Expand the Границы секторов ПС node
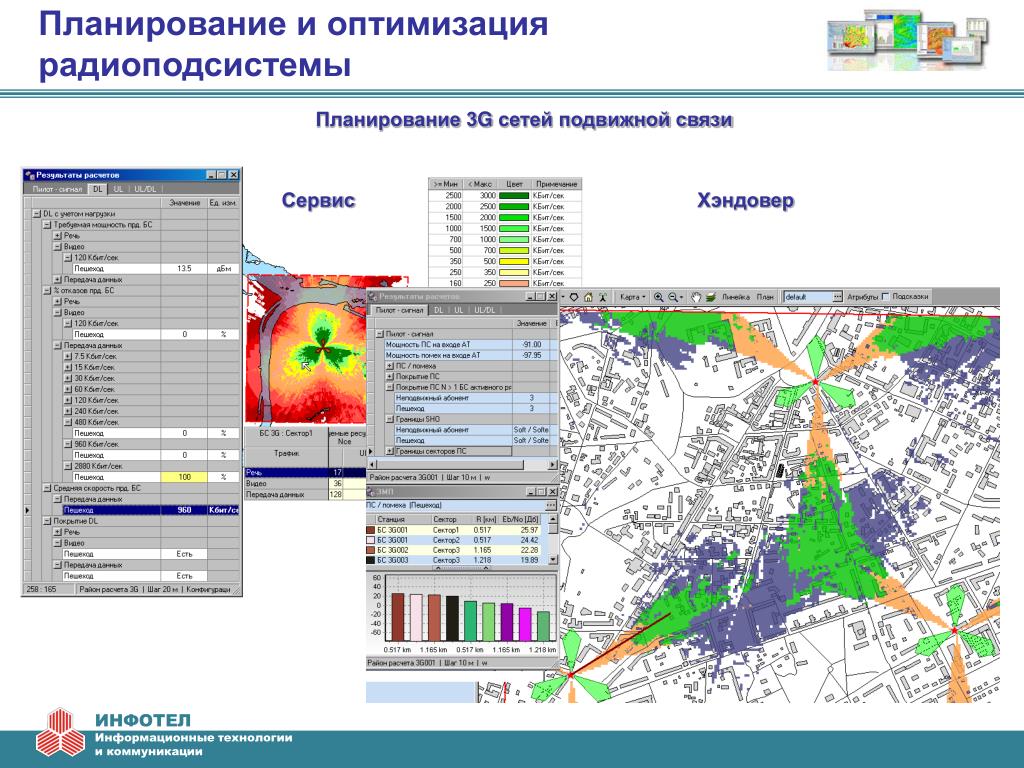Image resolution: width=1024 pixels, height=768 pixels. click(x=390, y=451)
